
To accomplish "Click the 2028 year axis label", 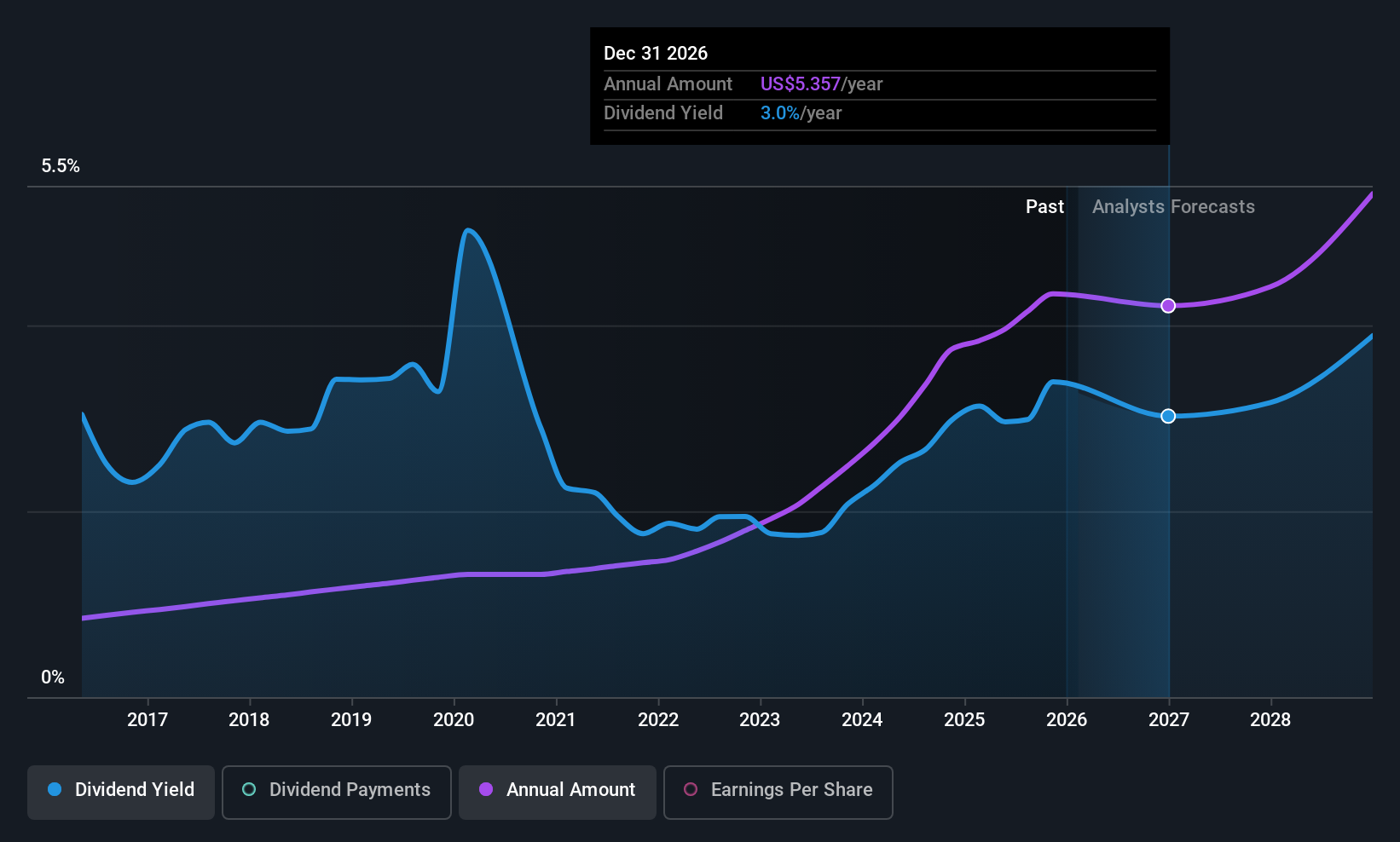I will click(x=1270, y=720).
